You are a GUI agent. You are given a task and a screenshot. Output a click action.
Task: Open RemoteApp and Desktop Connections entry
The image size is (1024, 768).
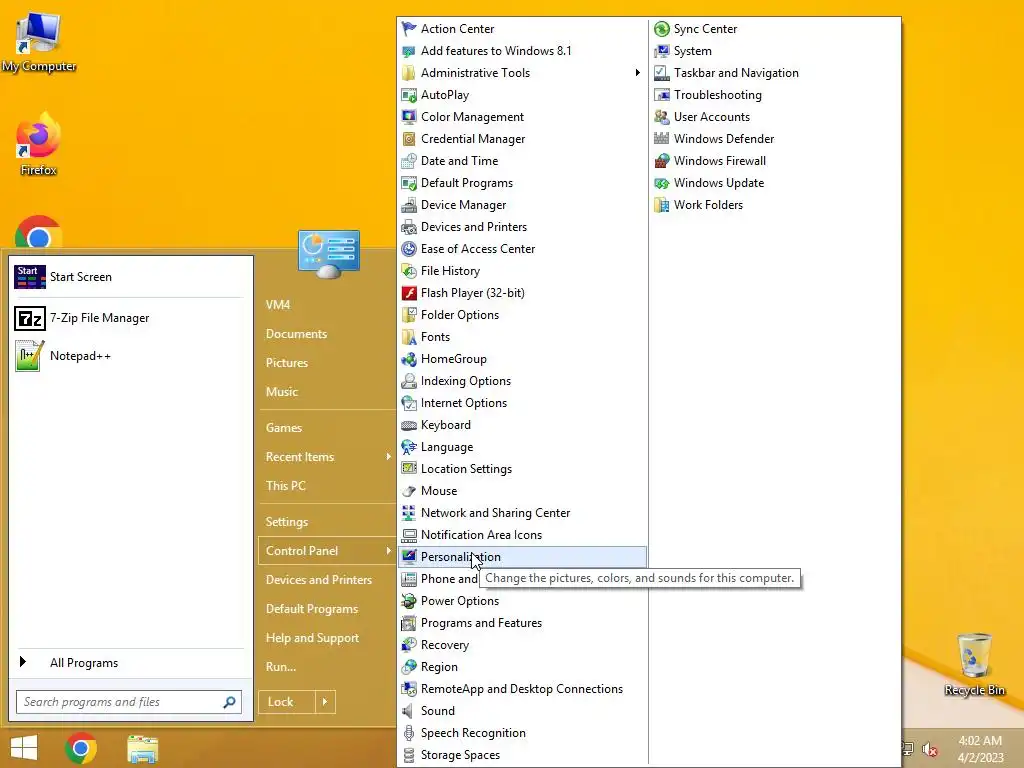pos(522,689)
